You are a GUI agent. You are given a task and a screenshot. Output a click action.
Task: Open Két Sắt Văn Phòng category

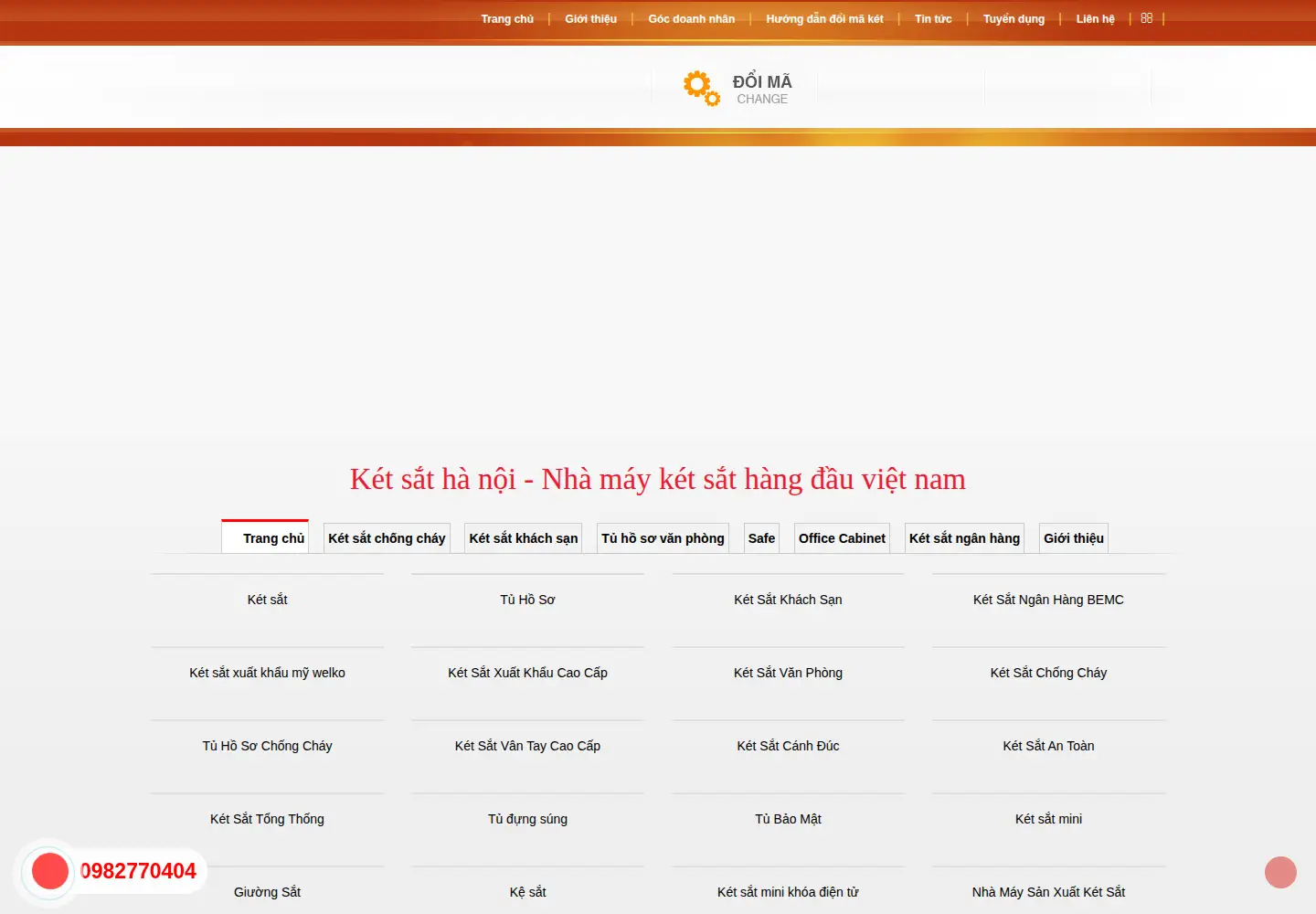(788, 673)
